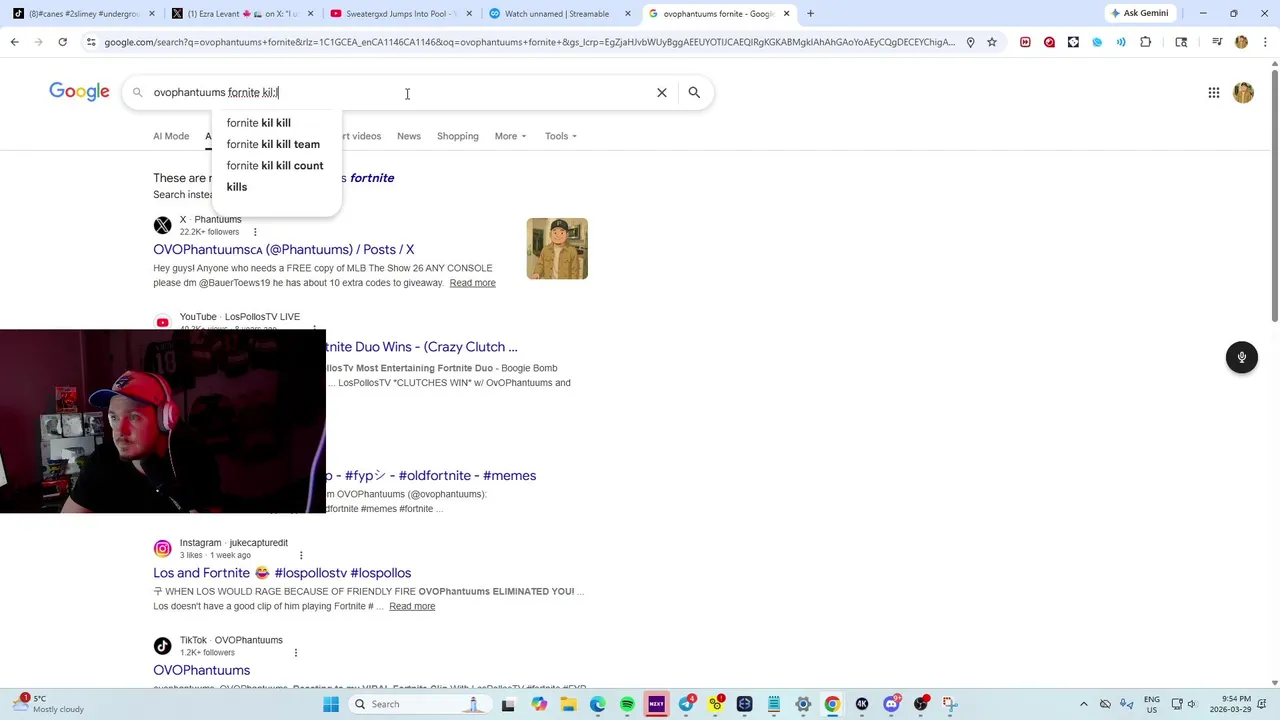Viewport: 1280px width, 720px height.
Task: Open Chrome three-dot menu
Action: (1265, 42)
